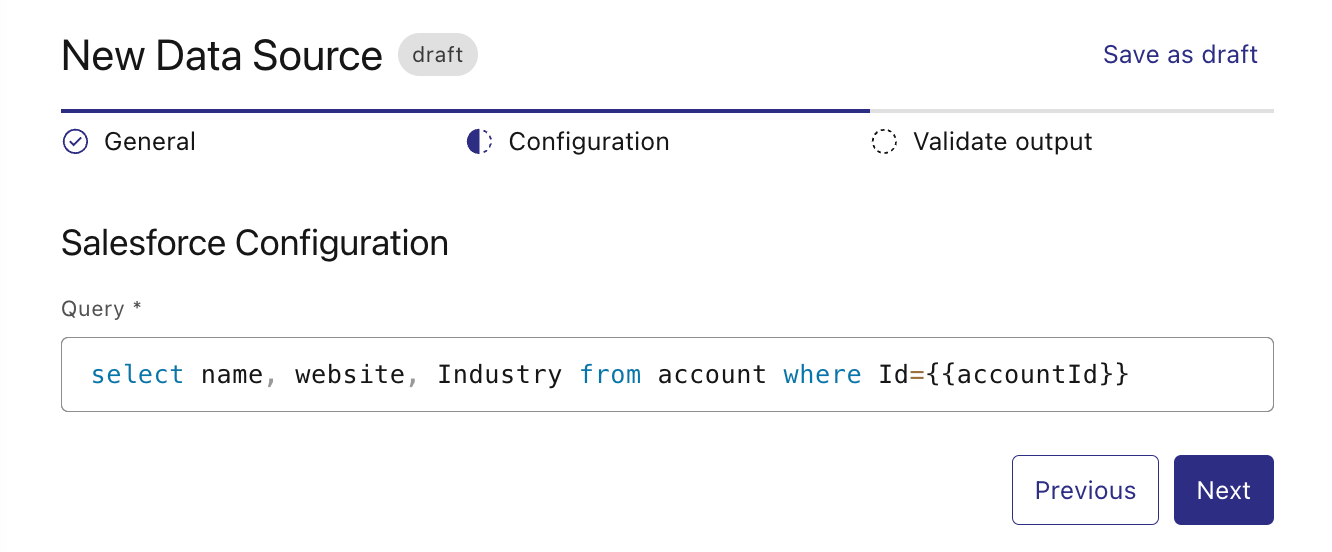Select the Configuration step label

pyautogui.click(x=589, y=142)
